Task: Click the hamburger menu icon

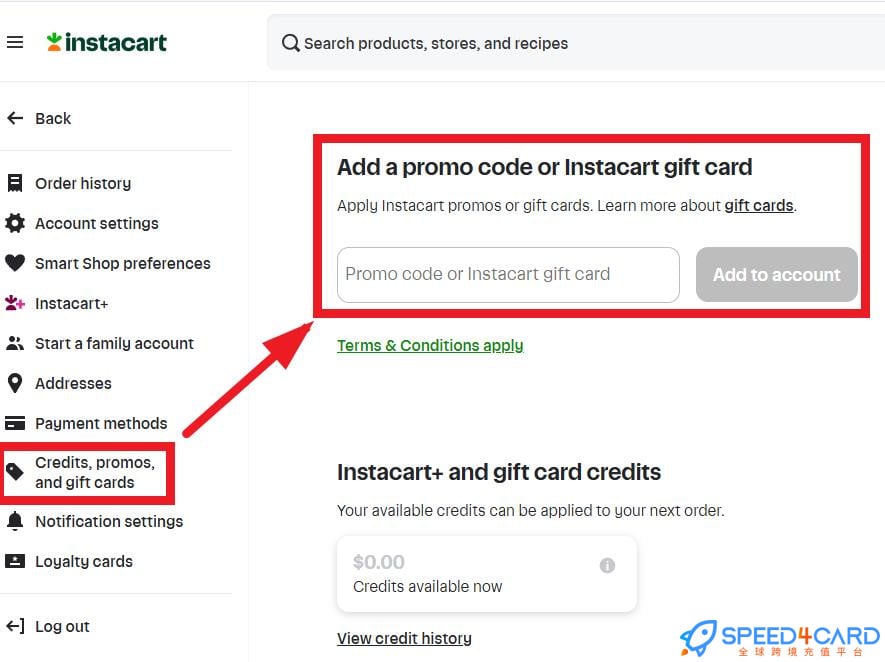Action: coord(15,41)
